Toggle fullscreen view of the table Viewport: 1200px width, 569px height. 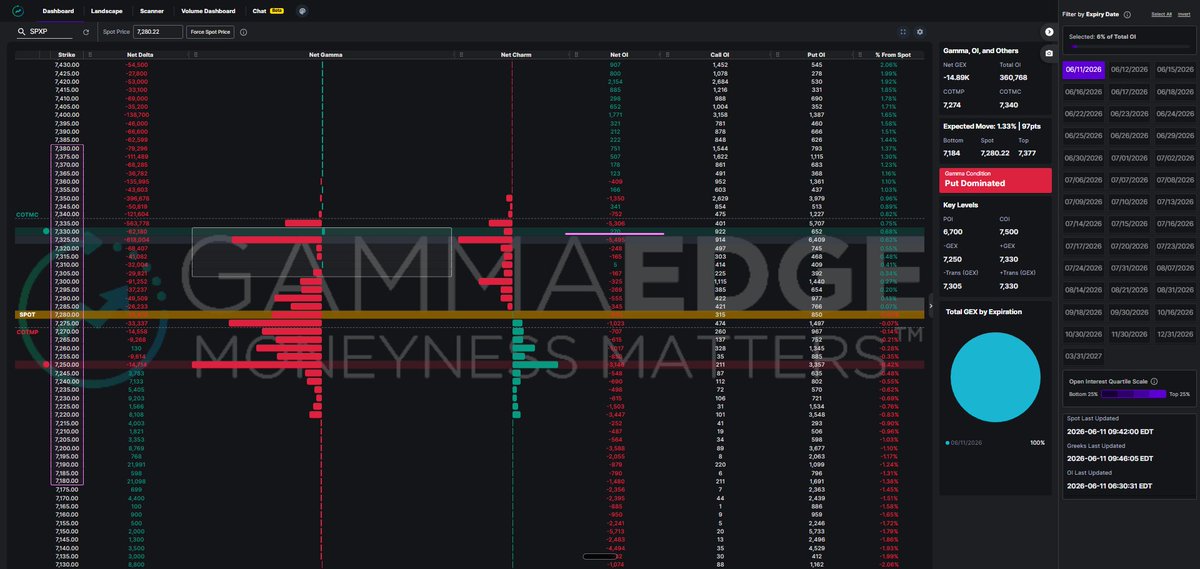[x=903, y=32]
